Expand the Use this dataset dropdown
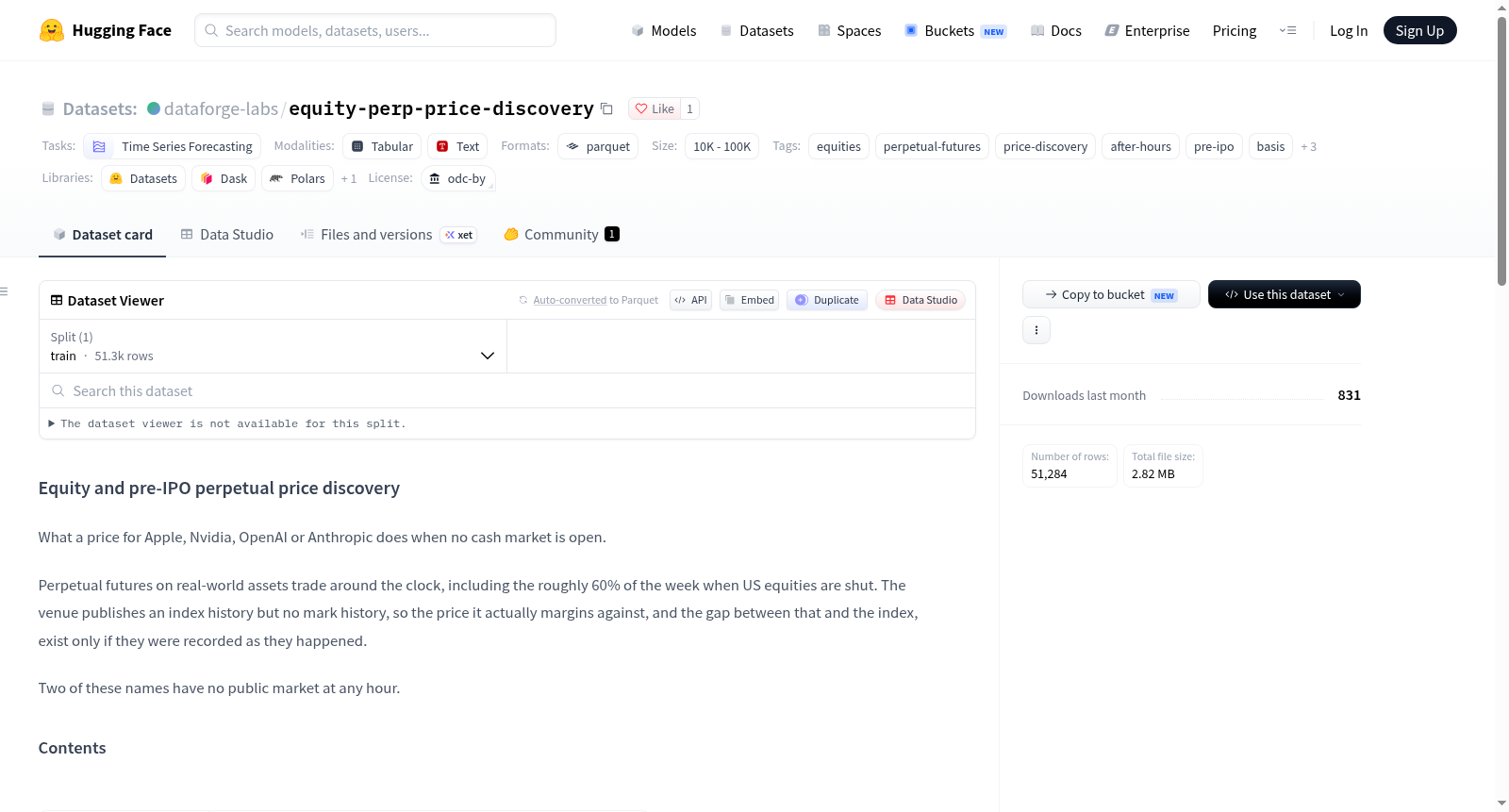The height and width of the screenshot is (812, 1509). click(1285, 294)
